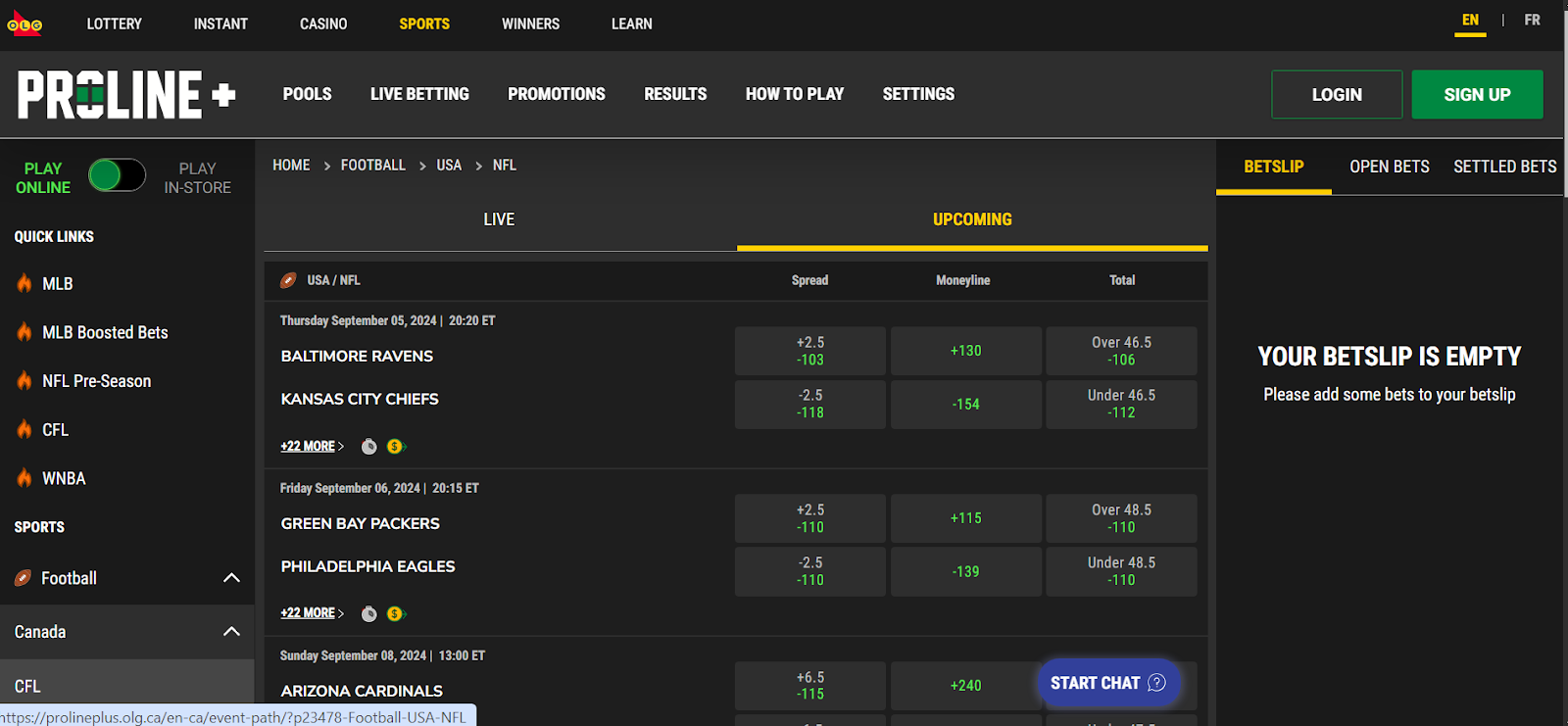Image resolution: width=1568 pixels, height=726 pixels.
Task: Go to POOLS page
Action: [x=308, y=94]
